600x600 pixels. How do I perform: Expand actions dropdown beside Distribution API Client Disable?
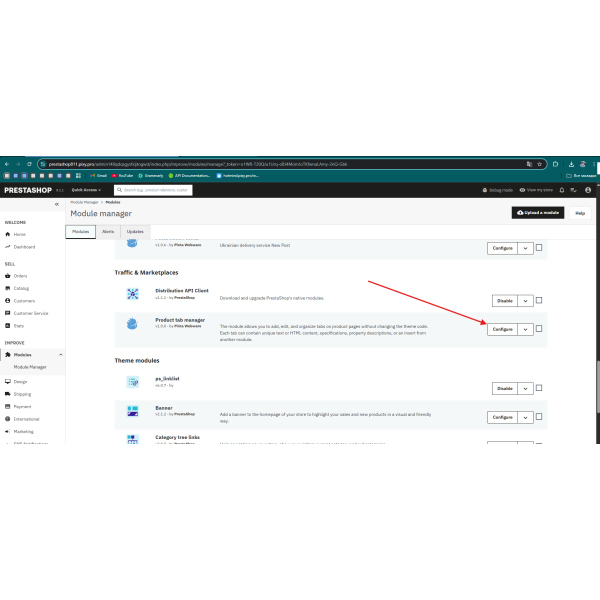[x=525, y=301]
